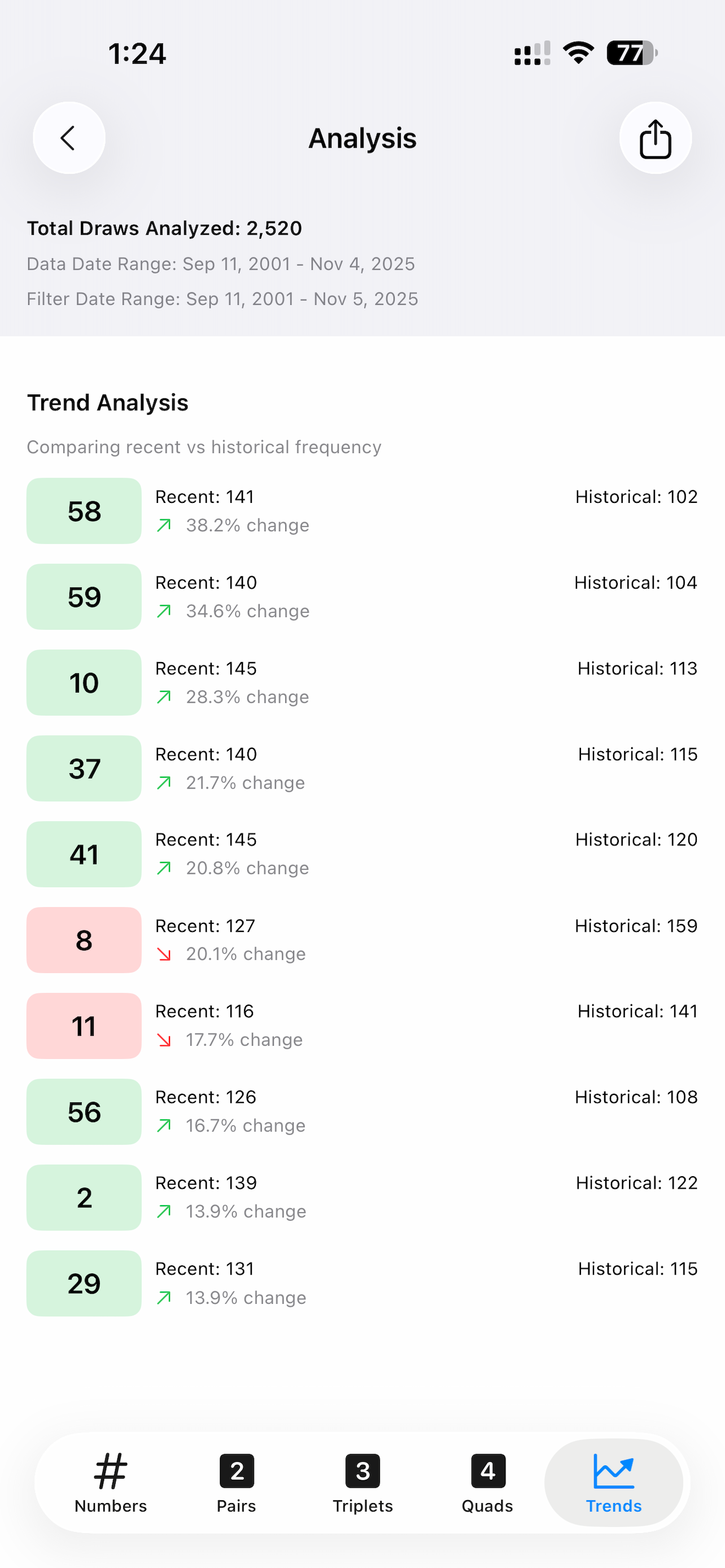Tap the red number 11 badge
Viewport: 725px width, 1568px height.
[x=84, y=1026]
